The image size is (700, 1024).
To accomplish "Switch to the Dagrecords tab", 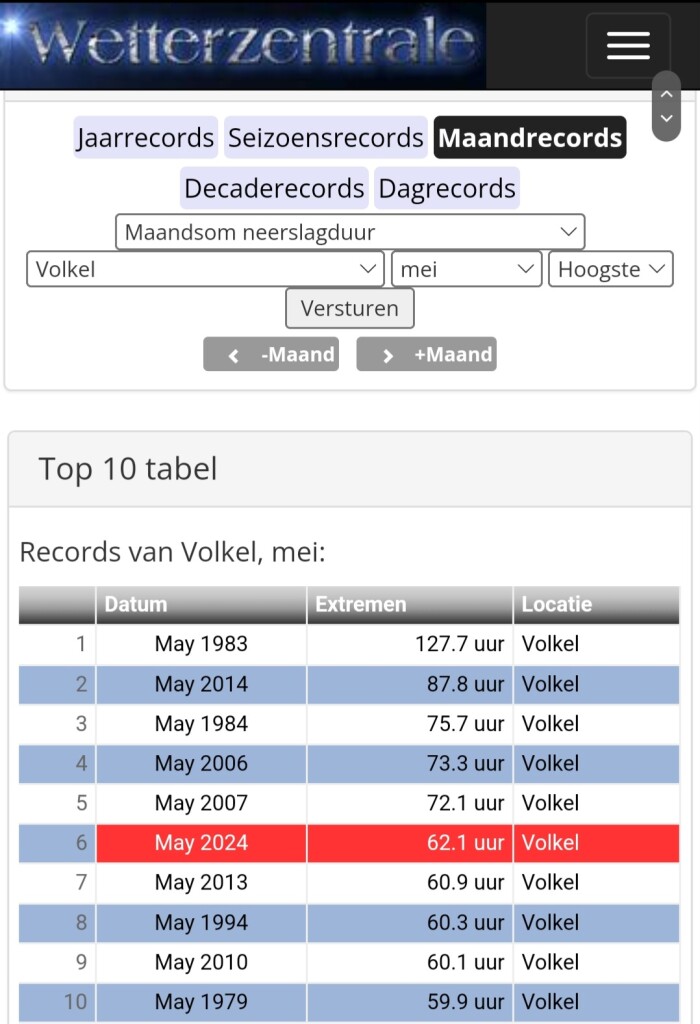I will point(447,188).
